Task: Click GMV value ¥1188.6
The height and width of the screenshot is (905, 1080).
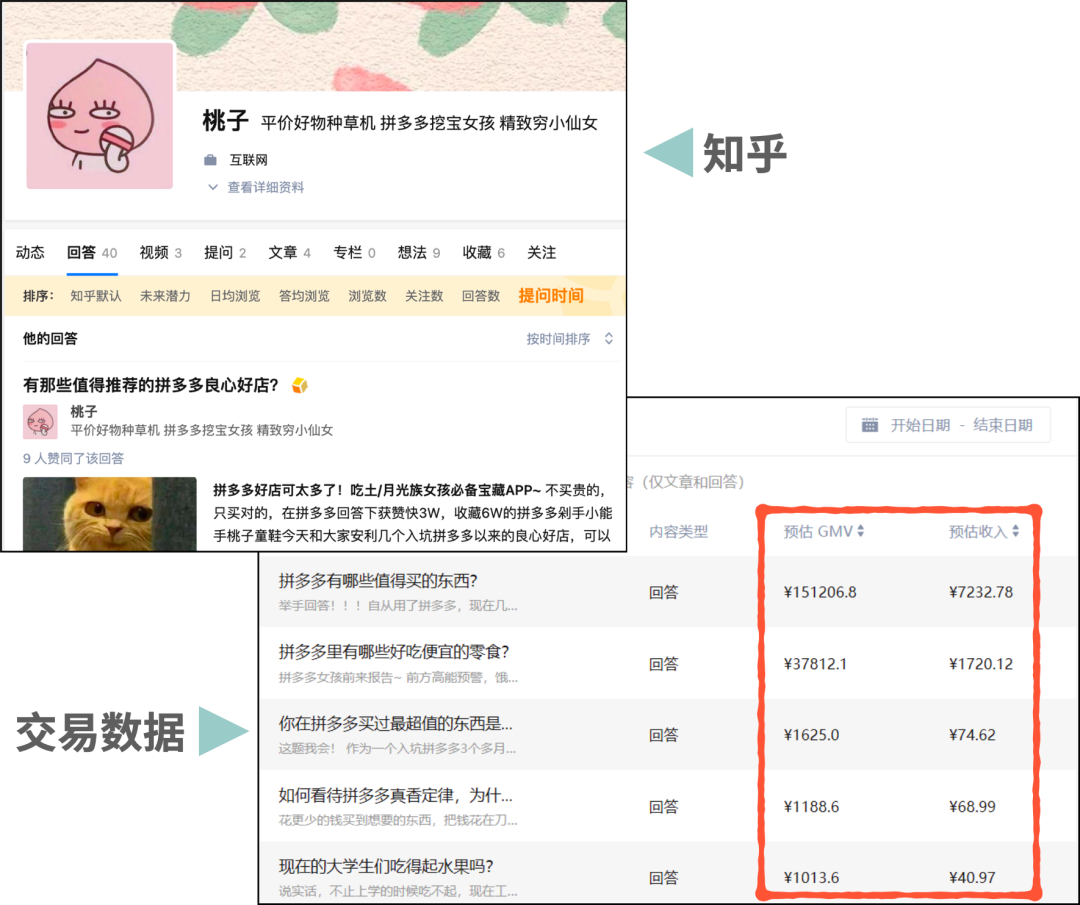Action: click(811, 807)
